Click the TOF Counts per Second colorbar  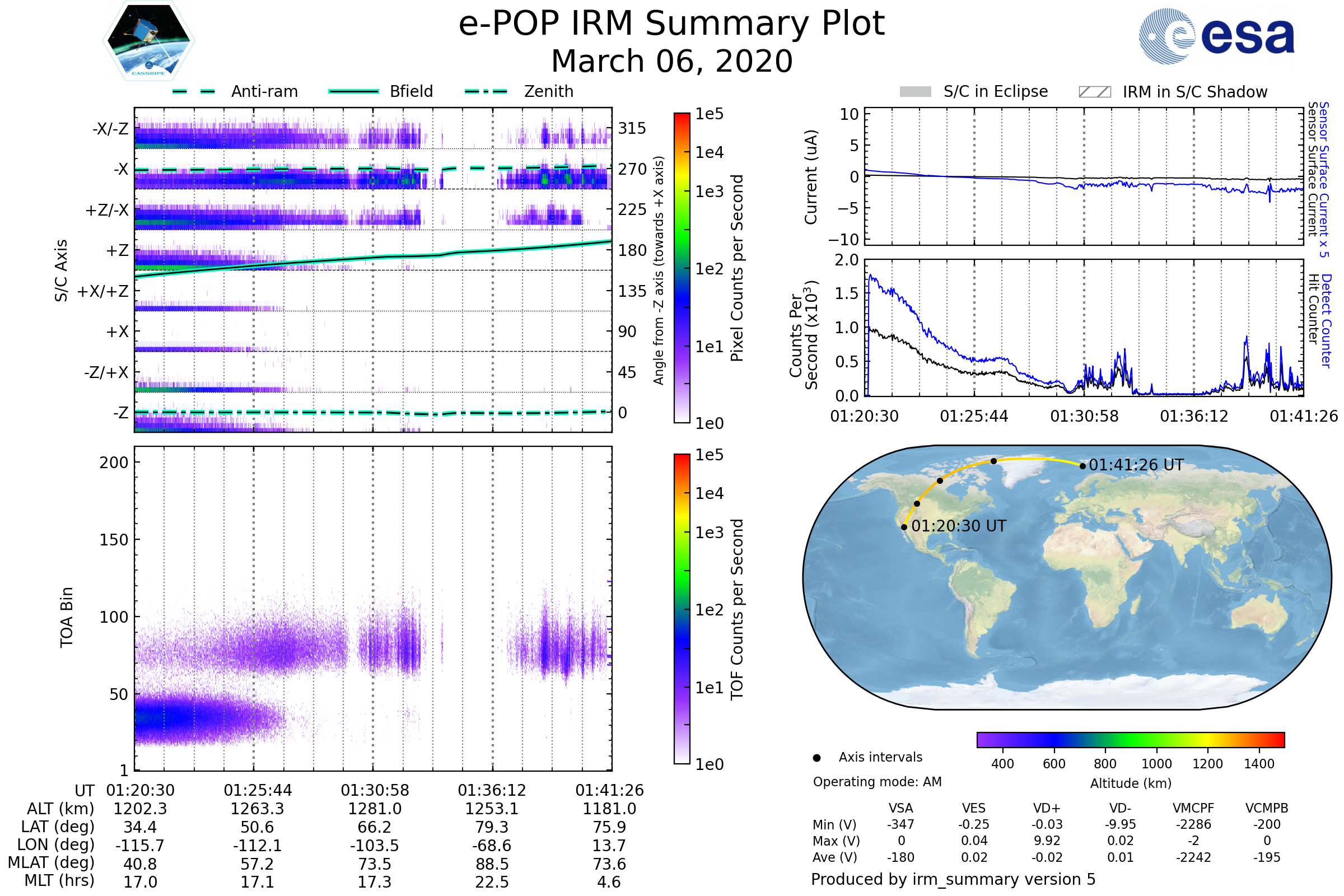(682, 609)
